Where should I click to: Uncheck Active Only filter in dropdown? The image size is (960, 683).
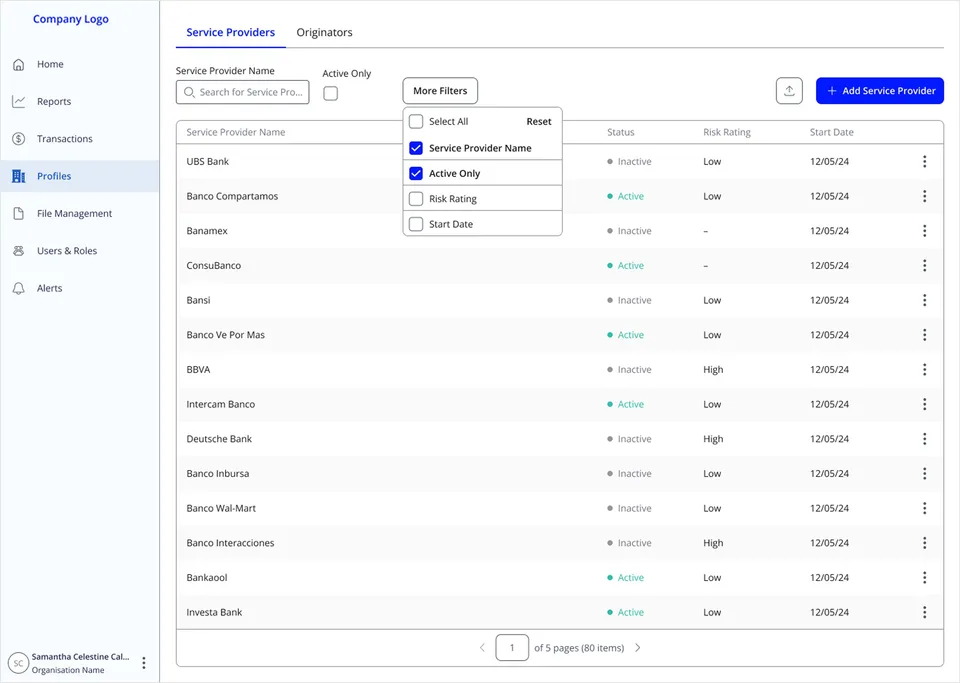[416, 173]
